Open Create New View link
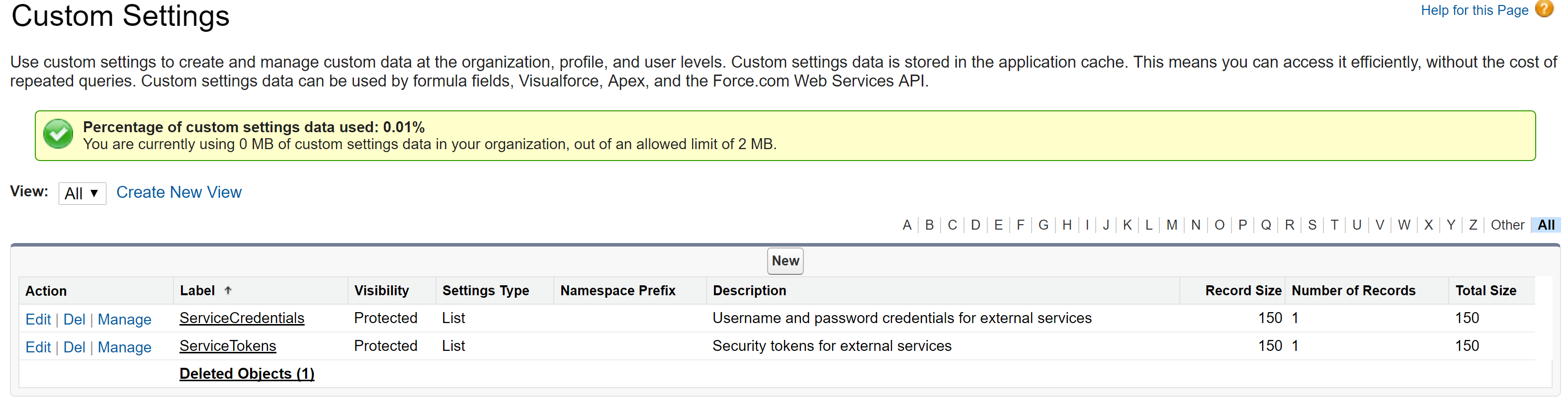The width and height of the screenshot is (1568, 417). pyautogui.click(x=178, y=192)
